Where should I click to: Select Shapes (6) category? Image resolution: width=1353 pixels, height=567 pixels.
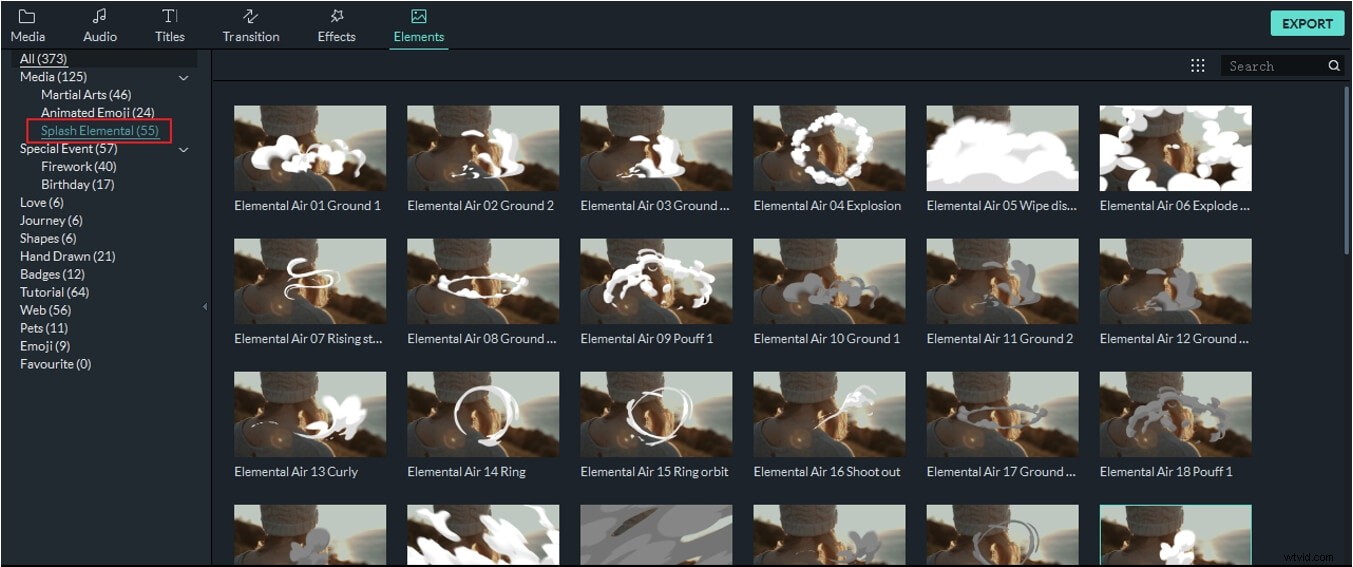tap(48, 239)
